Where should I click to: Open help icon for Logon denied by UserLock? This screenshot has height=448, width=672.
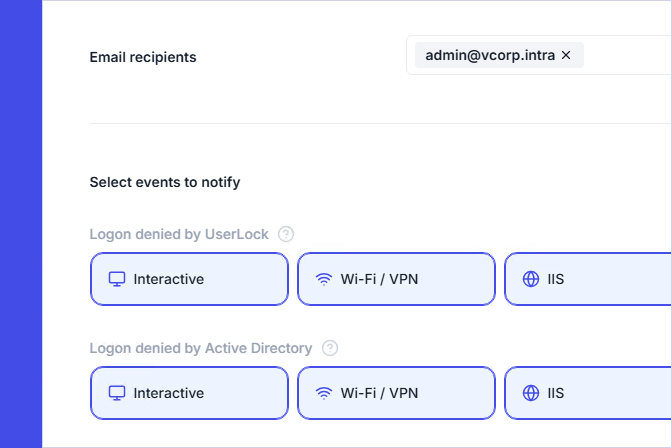click(286, 235)
